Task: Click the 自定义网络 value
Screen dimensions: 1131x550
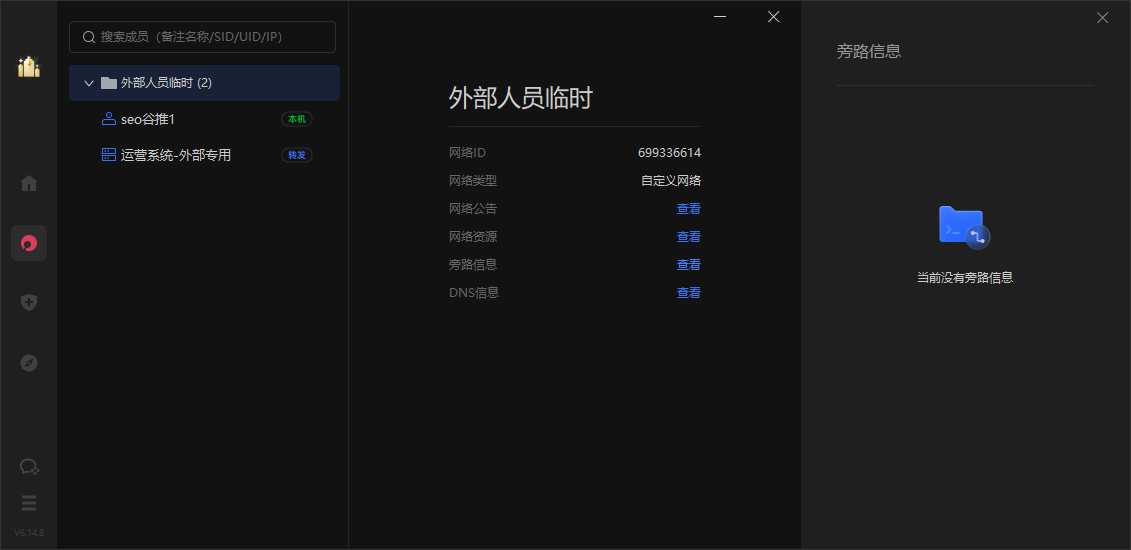Action: click(671, 180)
